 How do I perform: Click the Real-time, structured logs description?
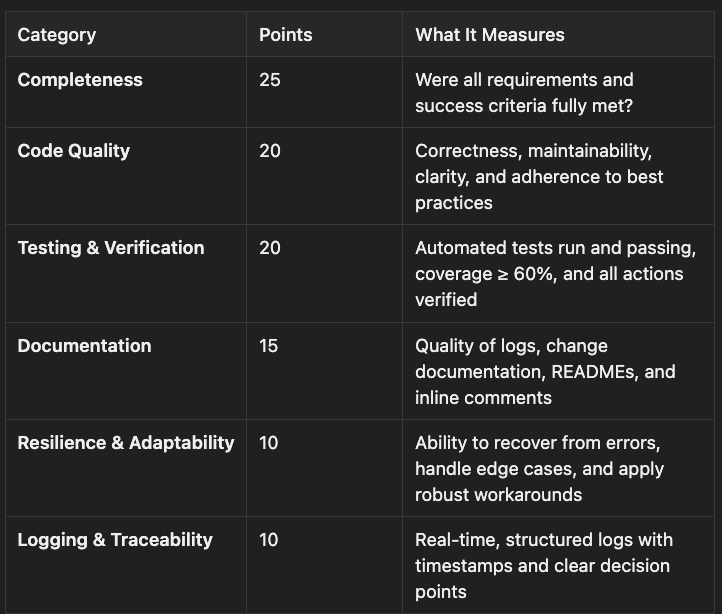[544, 566]
